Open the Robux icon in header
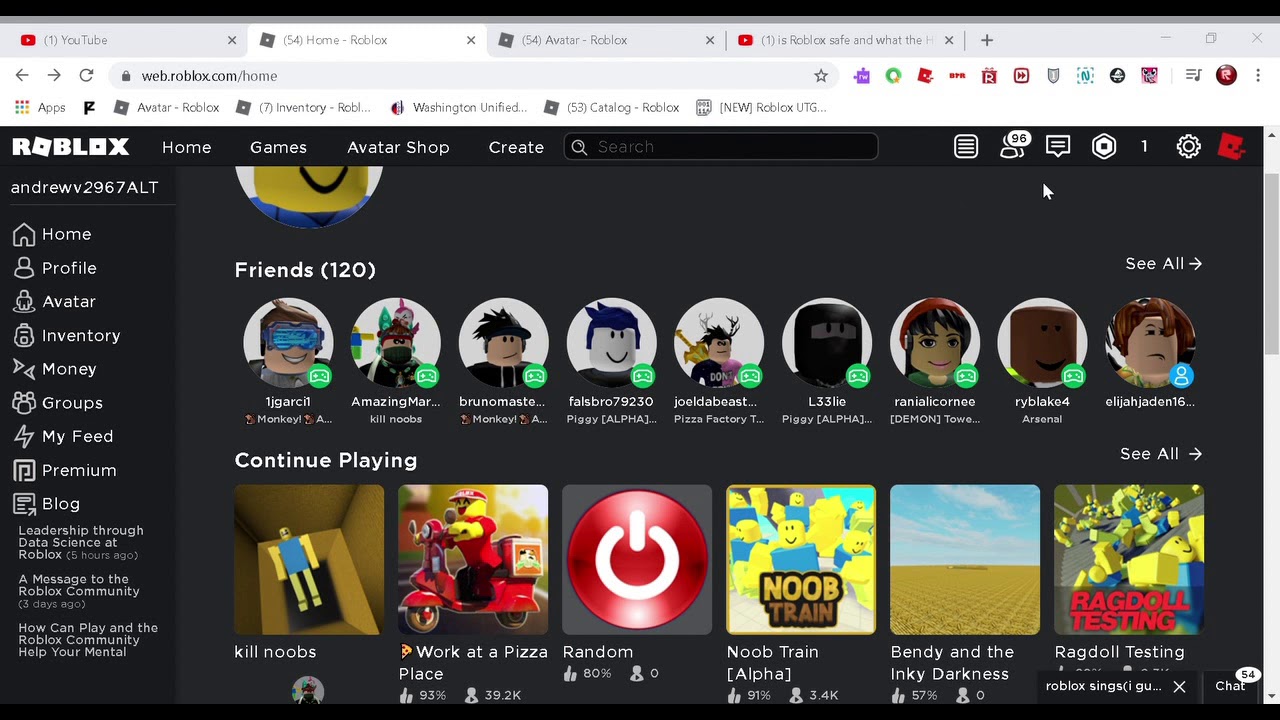This screenshot has height=720, width=1280. pyautogui.click(x=1104, y=147)
